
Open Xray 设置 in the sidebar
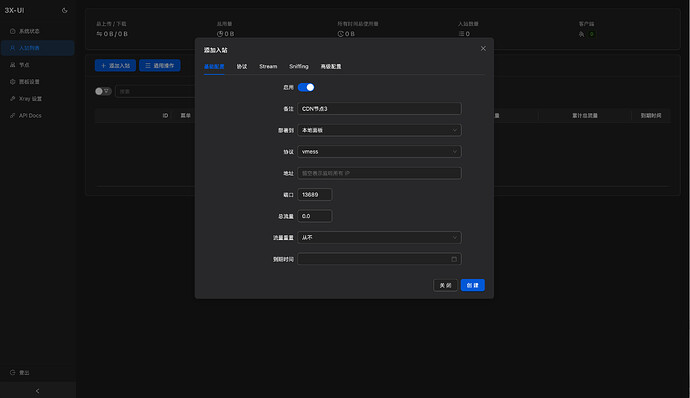(x=37, y=99)
